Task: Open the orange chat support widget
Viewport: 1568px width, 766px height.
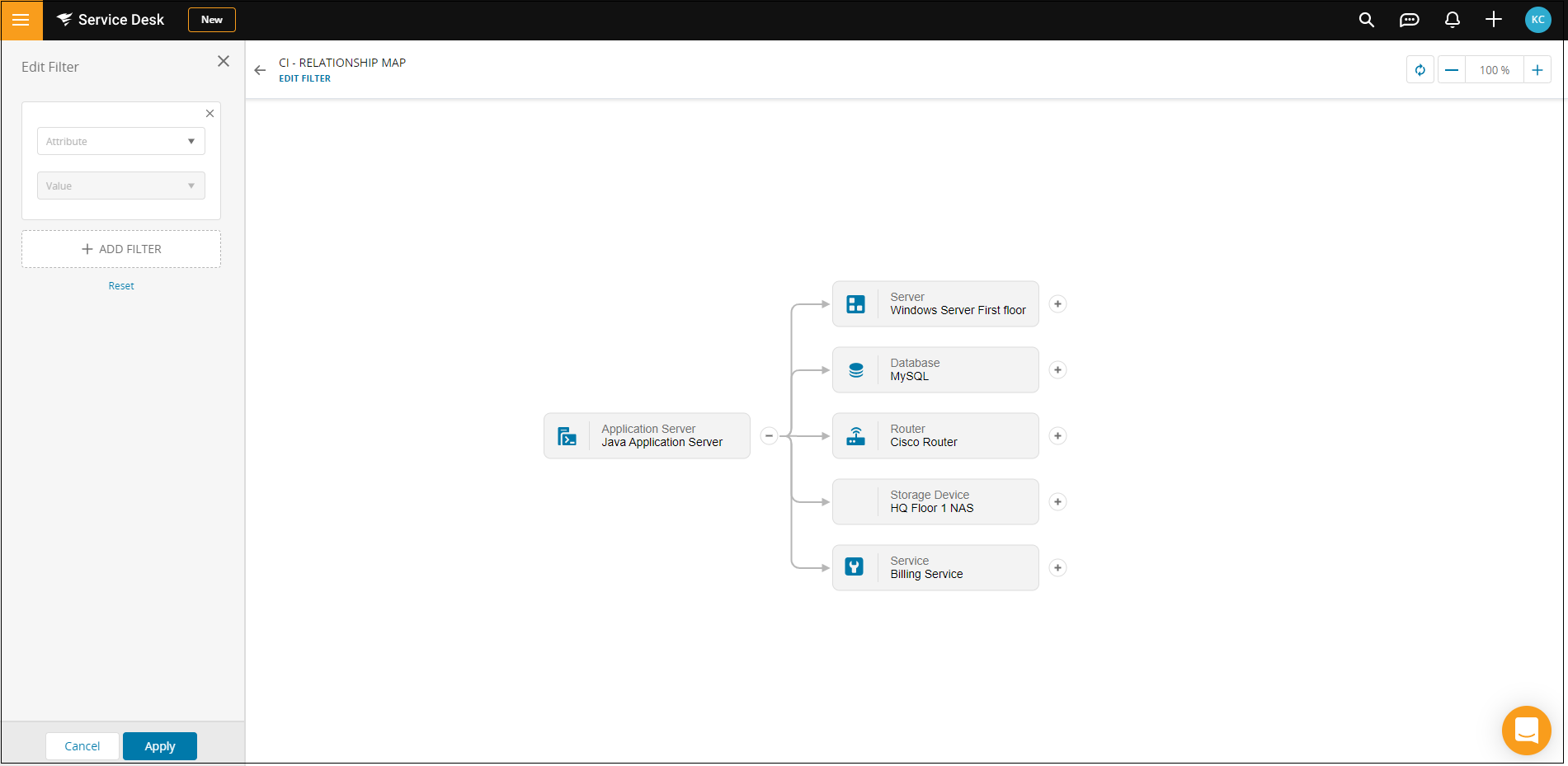Action: [x=1526, y=730]
